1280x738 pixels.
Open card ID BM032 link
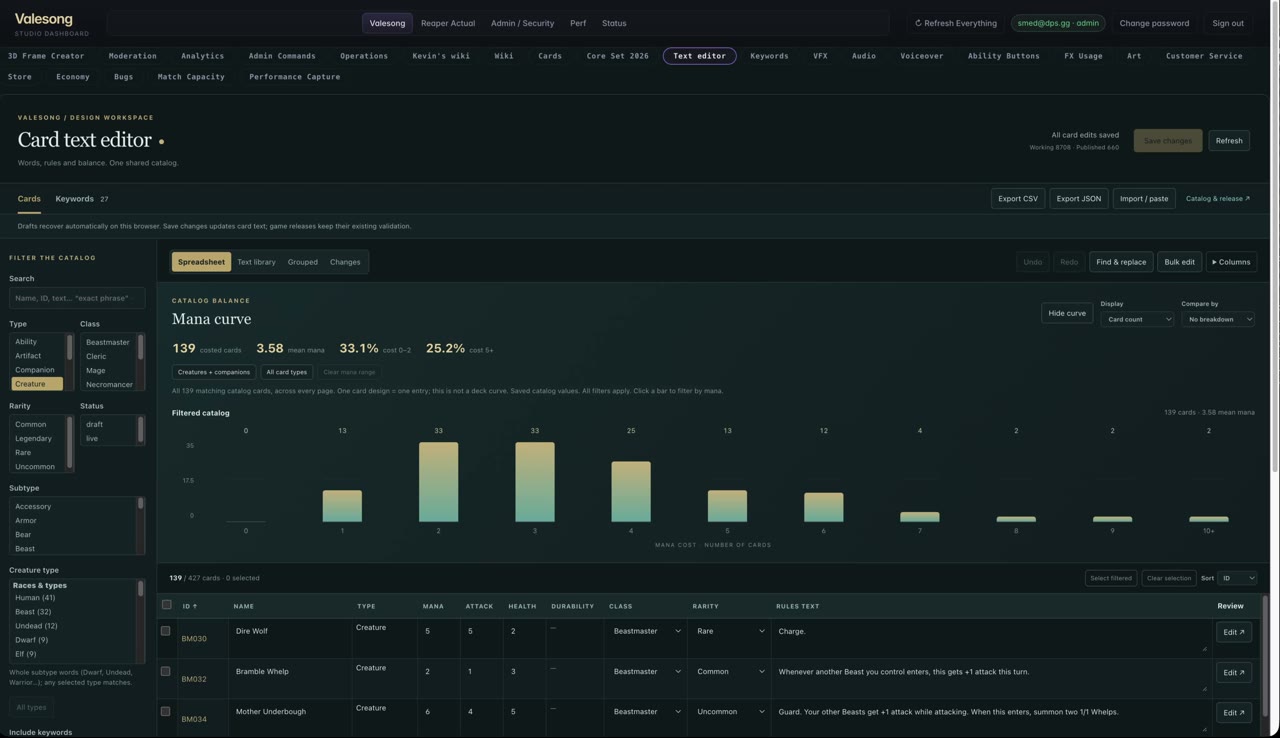click(x=194, y=679)
